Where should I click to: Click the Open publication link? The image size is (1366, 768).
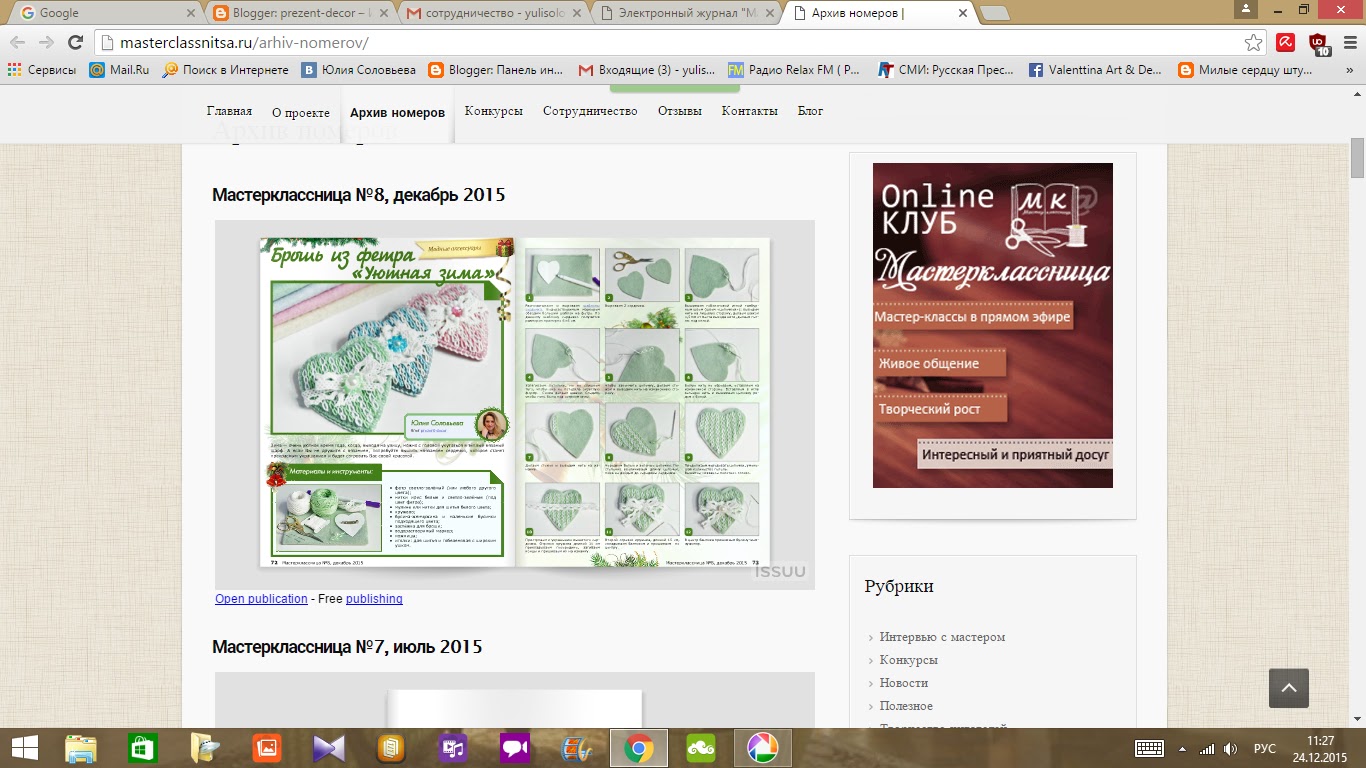(x=261, y=599)
